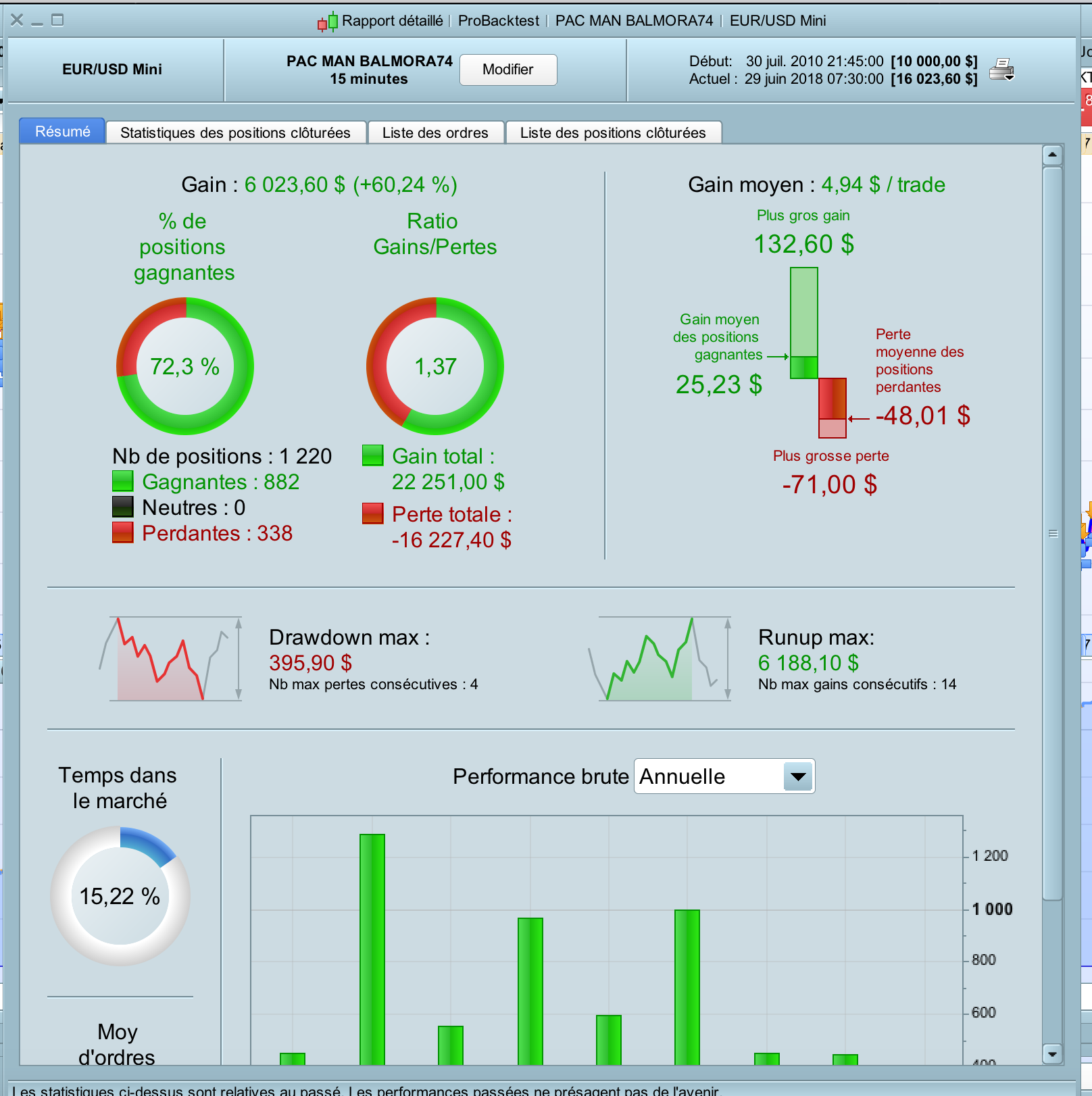Click the winning positions donut chart
This screenshot has height=1096, width=1092.
point(185,366)
